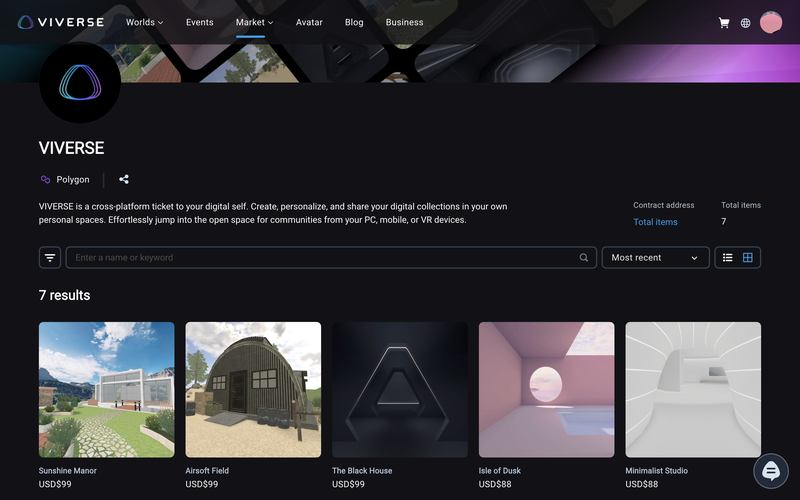This screenshot has width=800, height=500.
Task: Open the Most recent sort dropdown
Action: 655,258
